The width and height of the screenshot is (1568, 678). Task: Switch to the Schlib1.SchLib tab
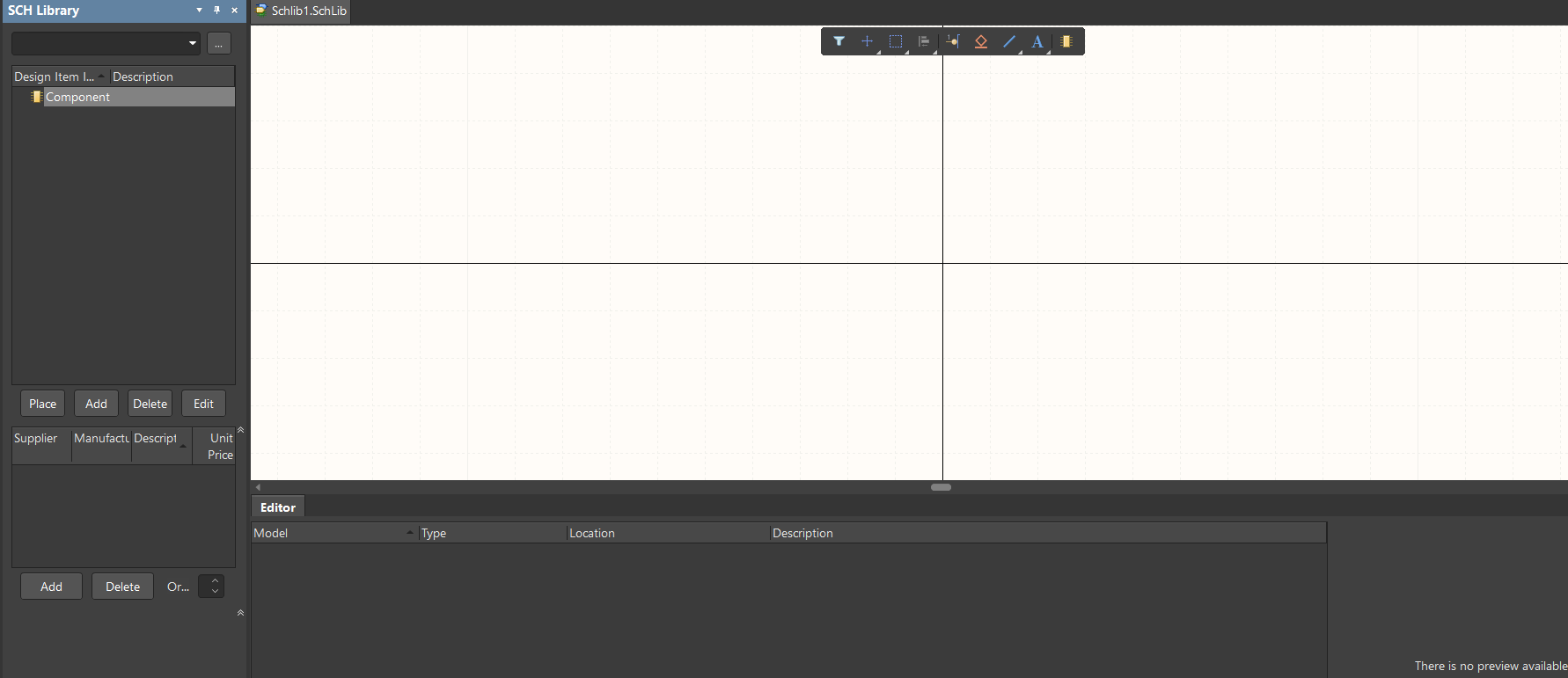click(x=301, y=11)
